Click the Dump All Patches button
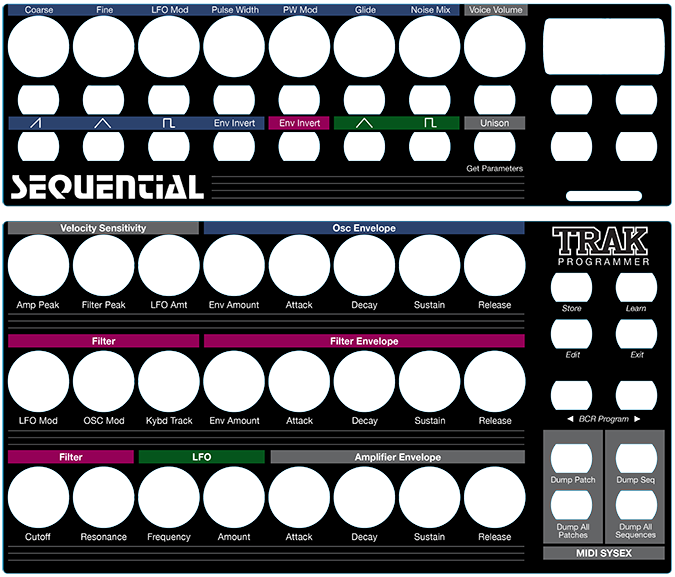Screen dimensions: 675x577 tap(571, 505)
